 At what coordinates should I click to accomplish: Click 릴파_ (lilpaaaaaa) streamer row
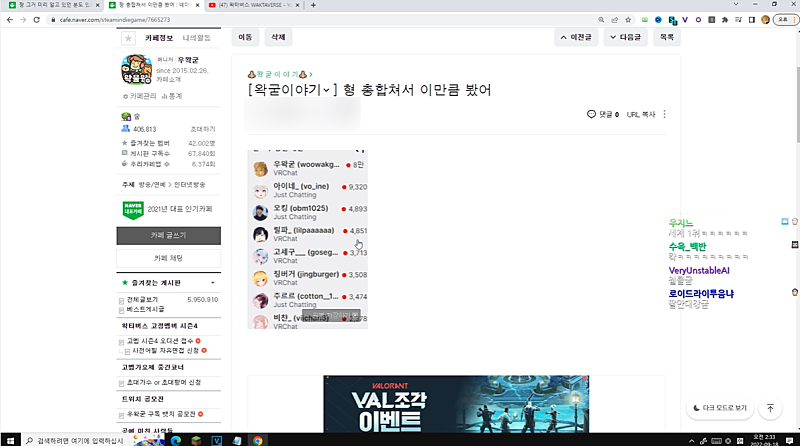click(x=308, y=234)
